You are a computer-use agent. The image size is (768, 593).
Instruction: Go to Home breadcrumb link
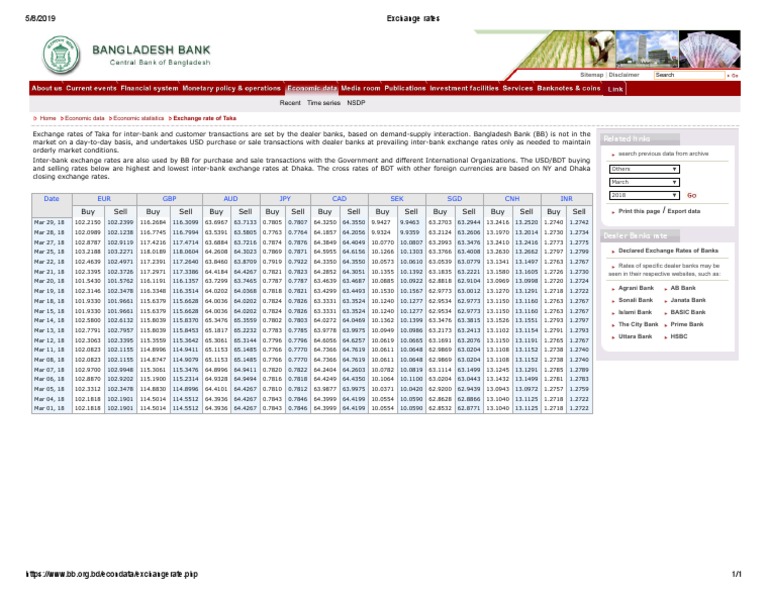tap(48, 118)
